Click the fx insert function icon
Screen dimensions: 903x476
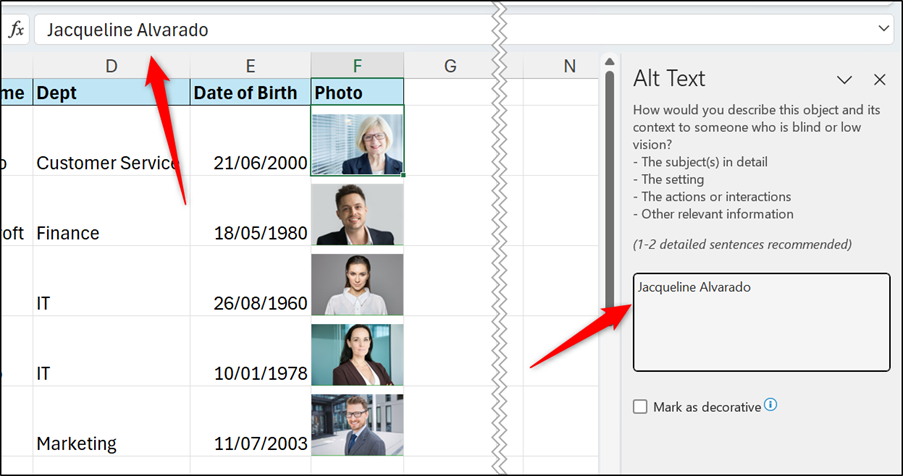point(16,30)
